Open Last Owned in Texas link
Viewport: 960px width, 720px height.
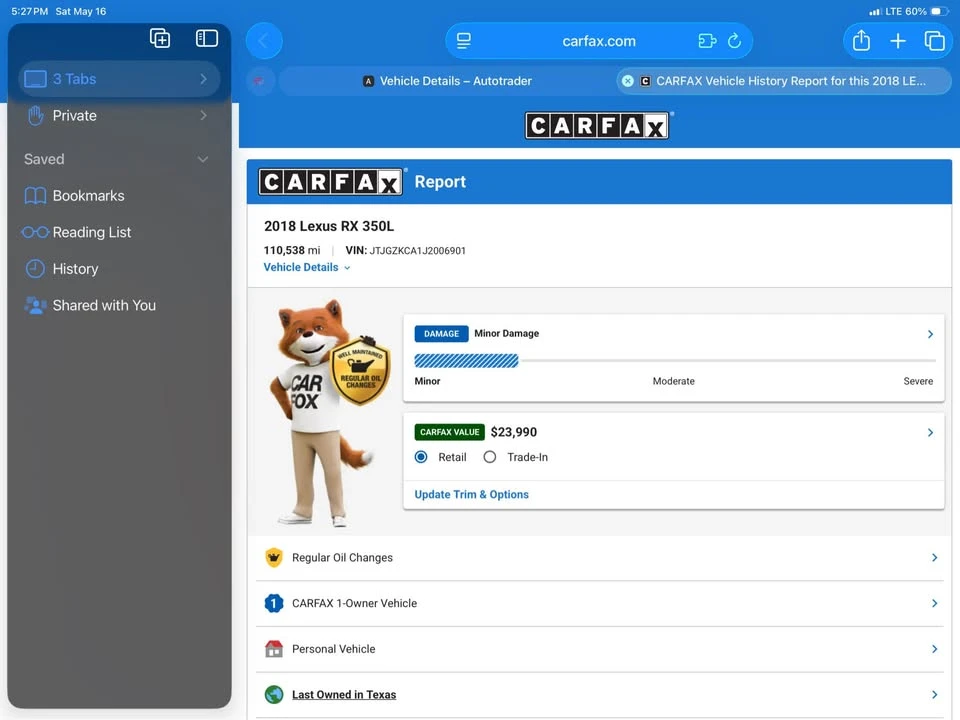(344, 695)
